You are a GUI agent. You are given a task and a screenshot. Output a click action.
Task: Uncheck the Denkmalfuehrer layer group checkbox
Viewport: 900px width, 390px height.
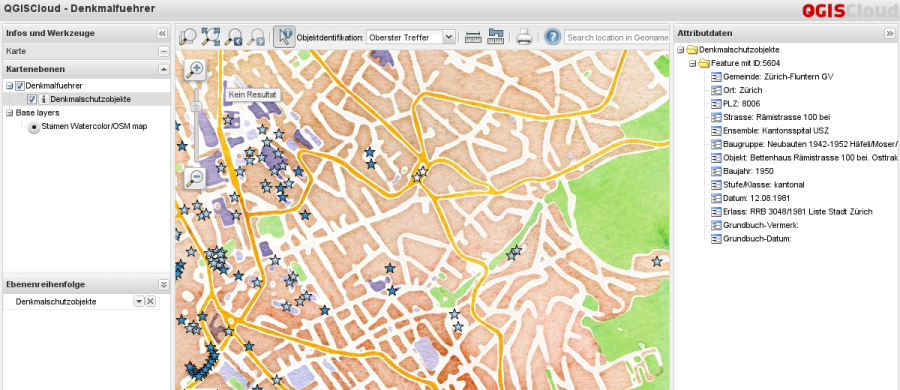(20, 86)
